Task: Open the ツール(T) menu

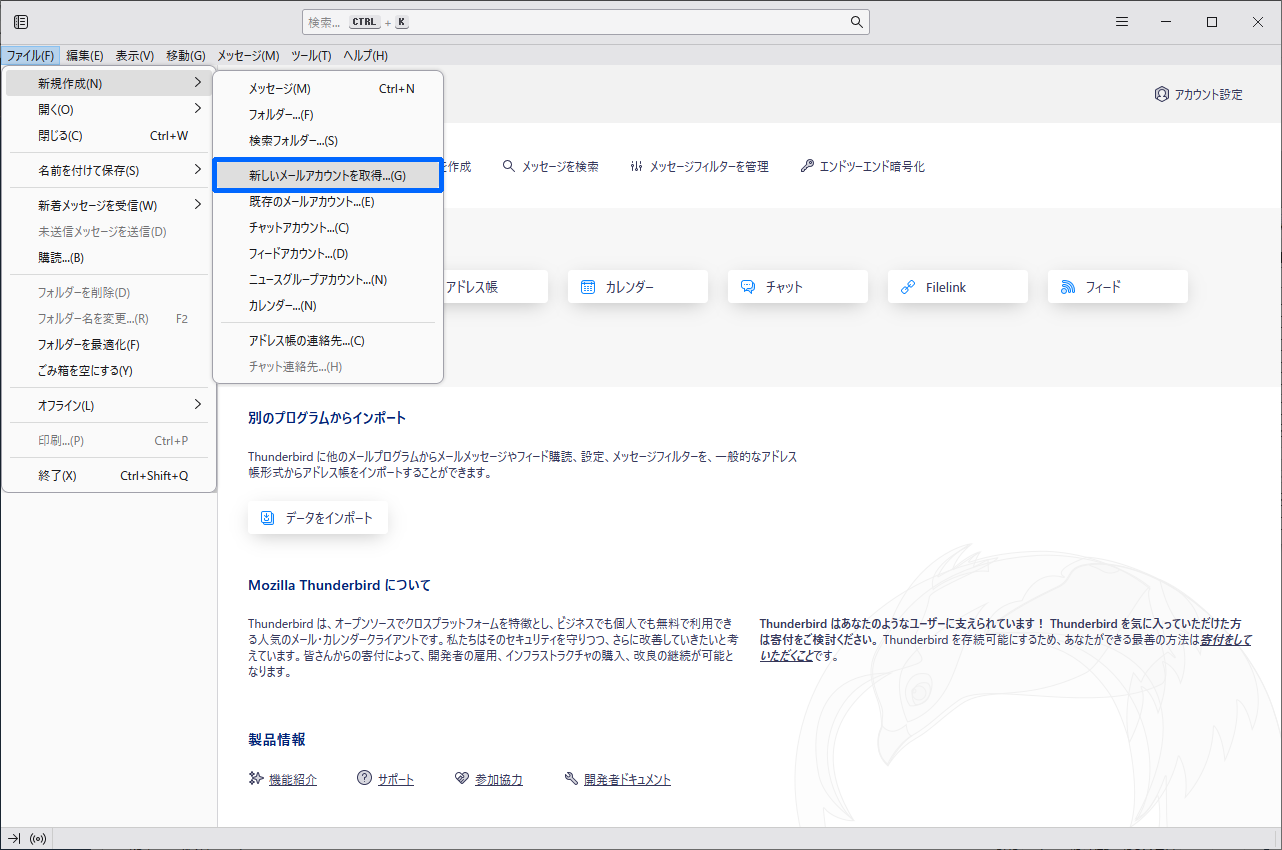Action: [x=311, y=56]
